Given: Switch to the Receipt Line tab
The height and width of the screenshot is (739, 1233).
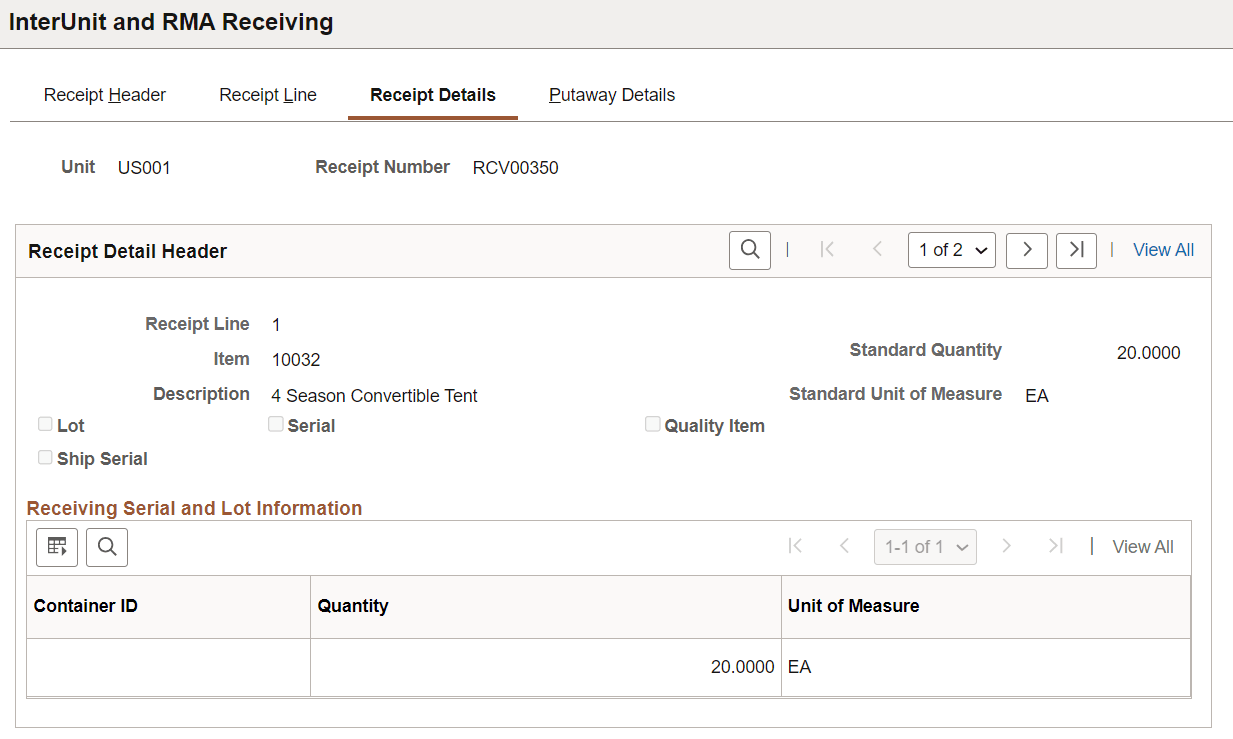Looking at the screenshot, I should 267,95.
